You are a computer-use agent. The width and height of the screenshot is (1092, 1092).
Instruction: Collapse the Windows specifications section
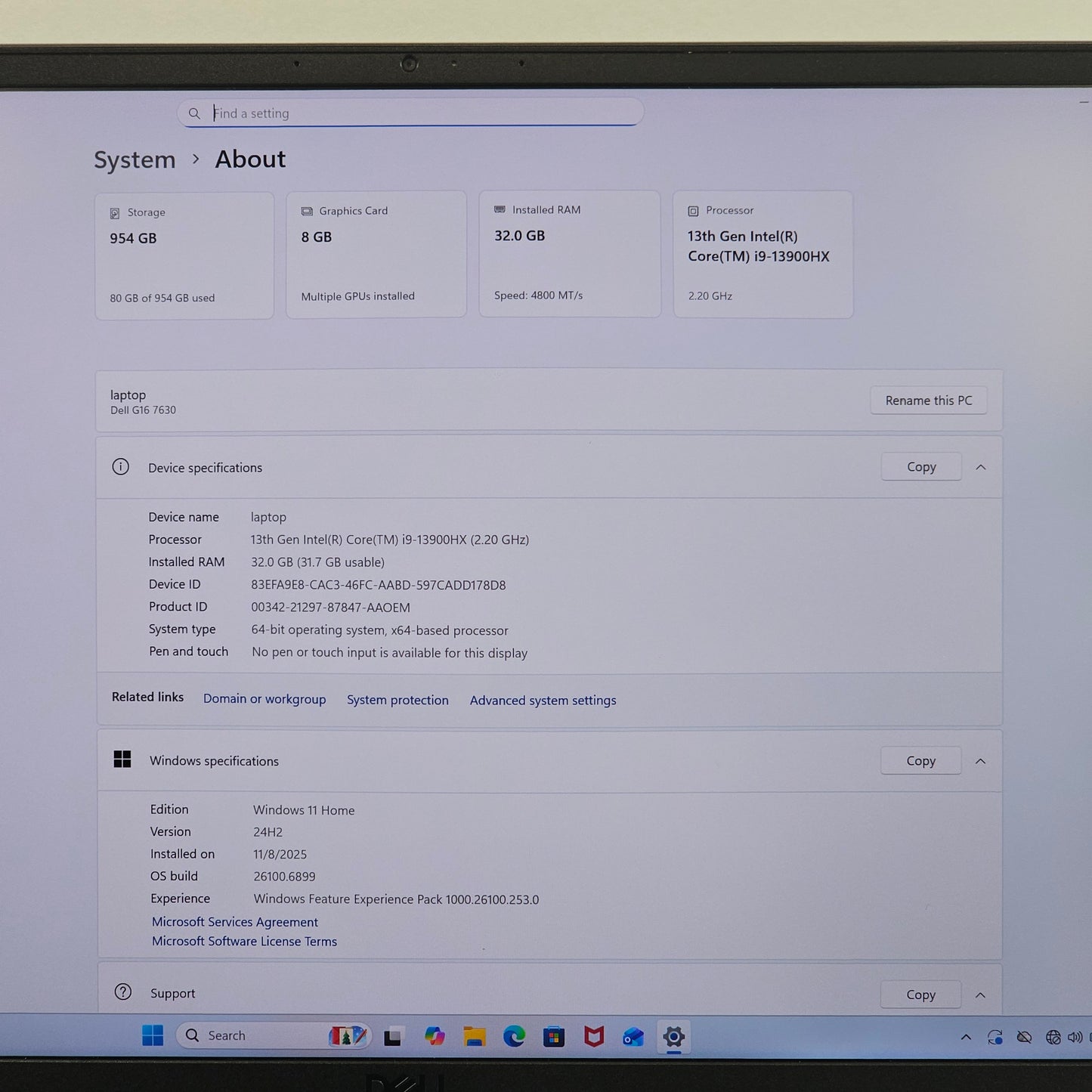coord(980,761)
